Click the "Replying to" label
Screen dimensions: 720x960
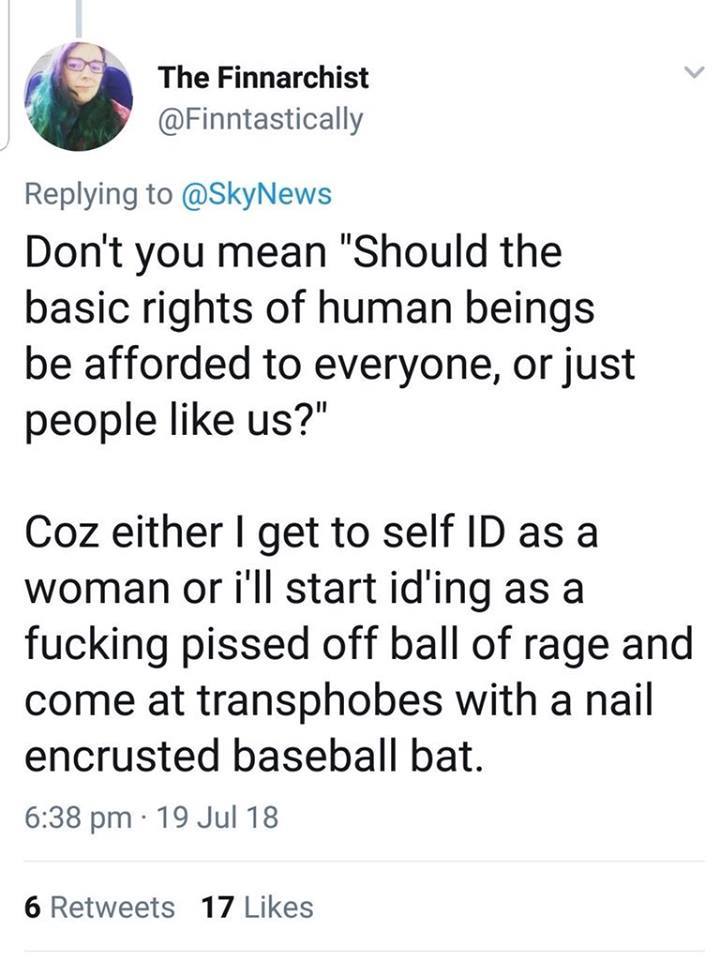(99, 193)
